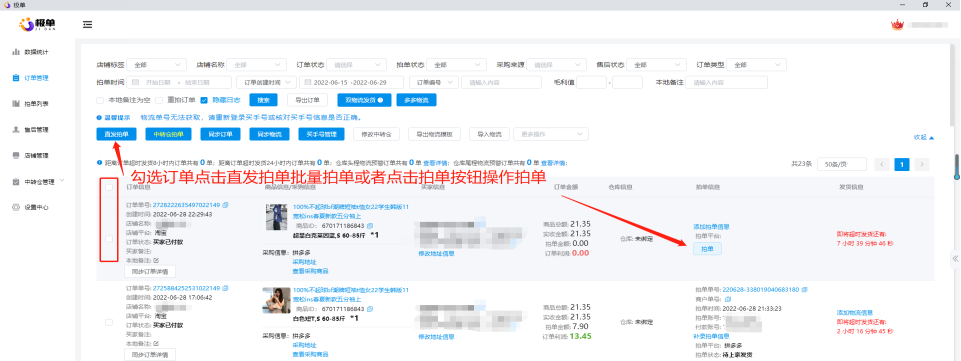
Task: Click 添加拍单信息 link
Action: click(x=711, y=227)
